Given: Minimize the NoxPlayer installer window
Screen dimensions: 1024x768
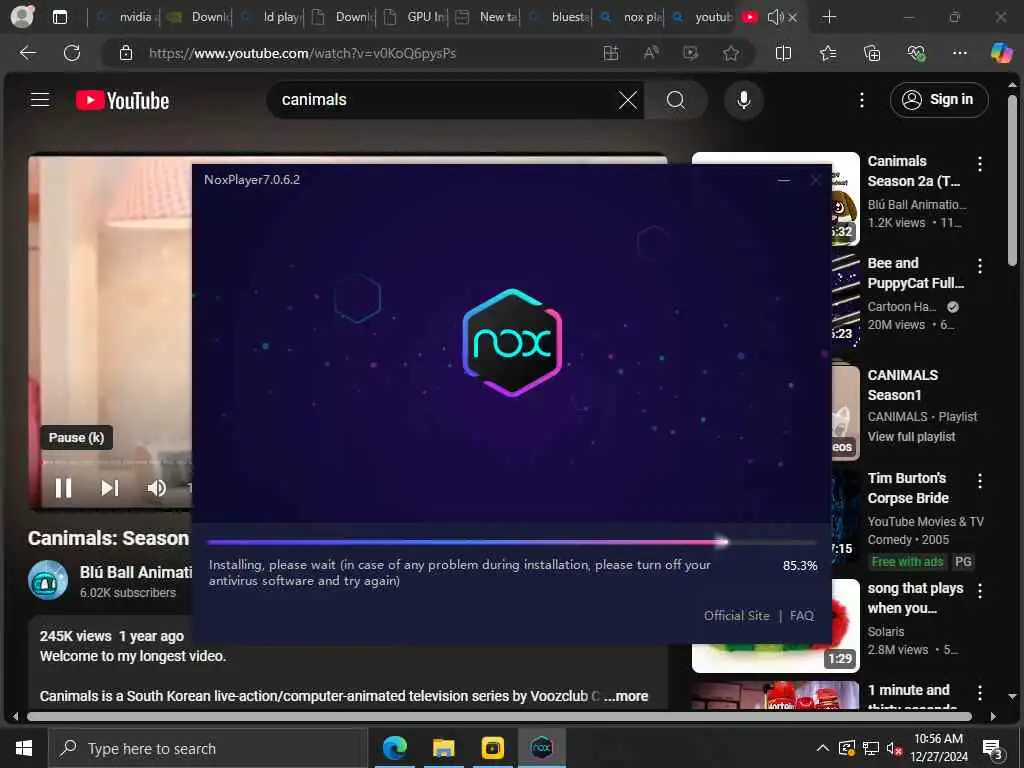Looking at the screenshot, I should click(784, 180).
